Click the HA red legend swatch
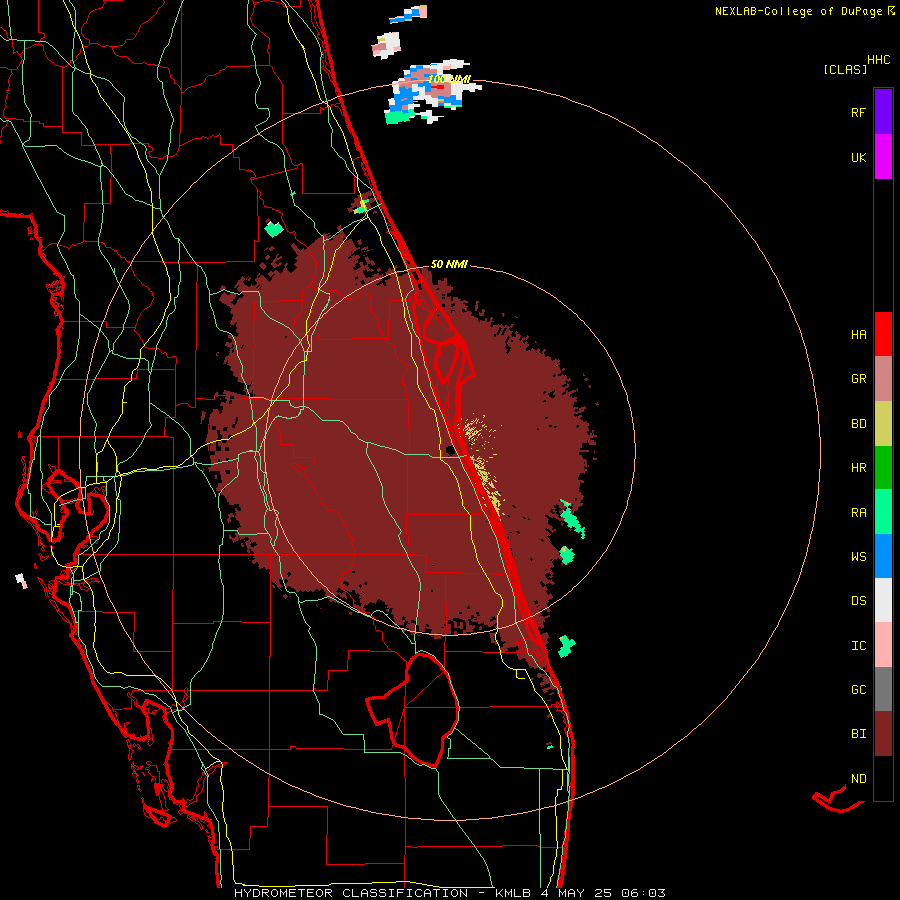The width and height of the screenshot is (900, 900). click(883, 334)
